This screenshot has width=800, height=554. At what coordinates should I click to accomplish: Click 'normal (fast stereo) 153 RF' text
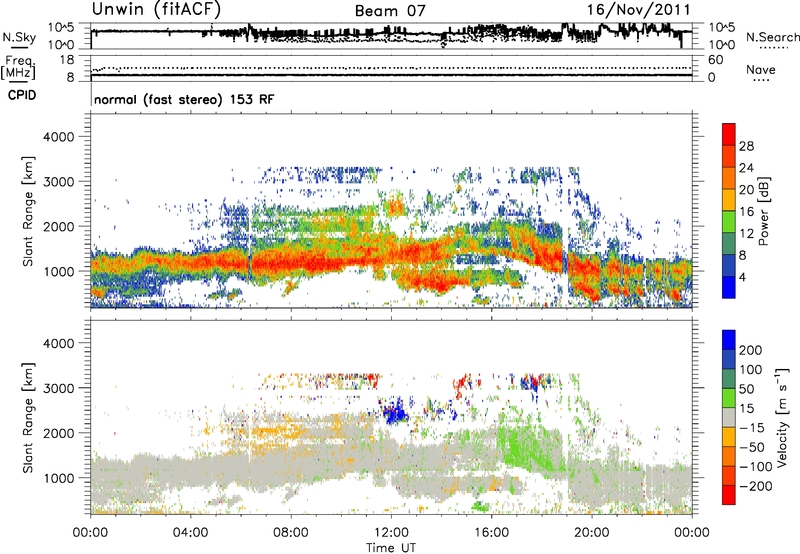[184, 99]
